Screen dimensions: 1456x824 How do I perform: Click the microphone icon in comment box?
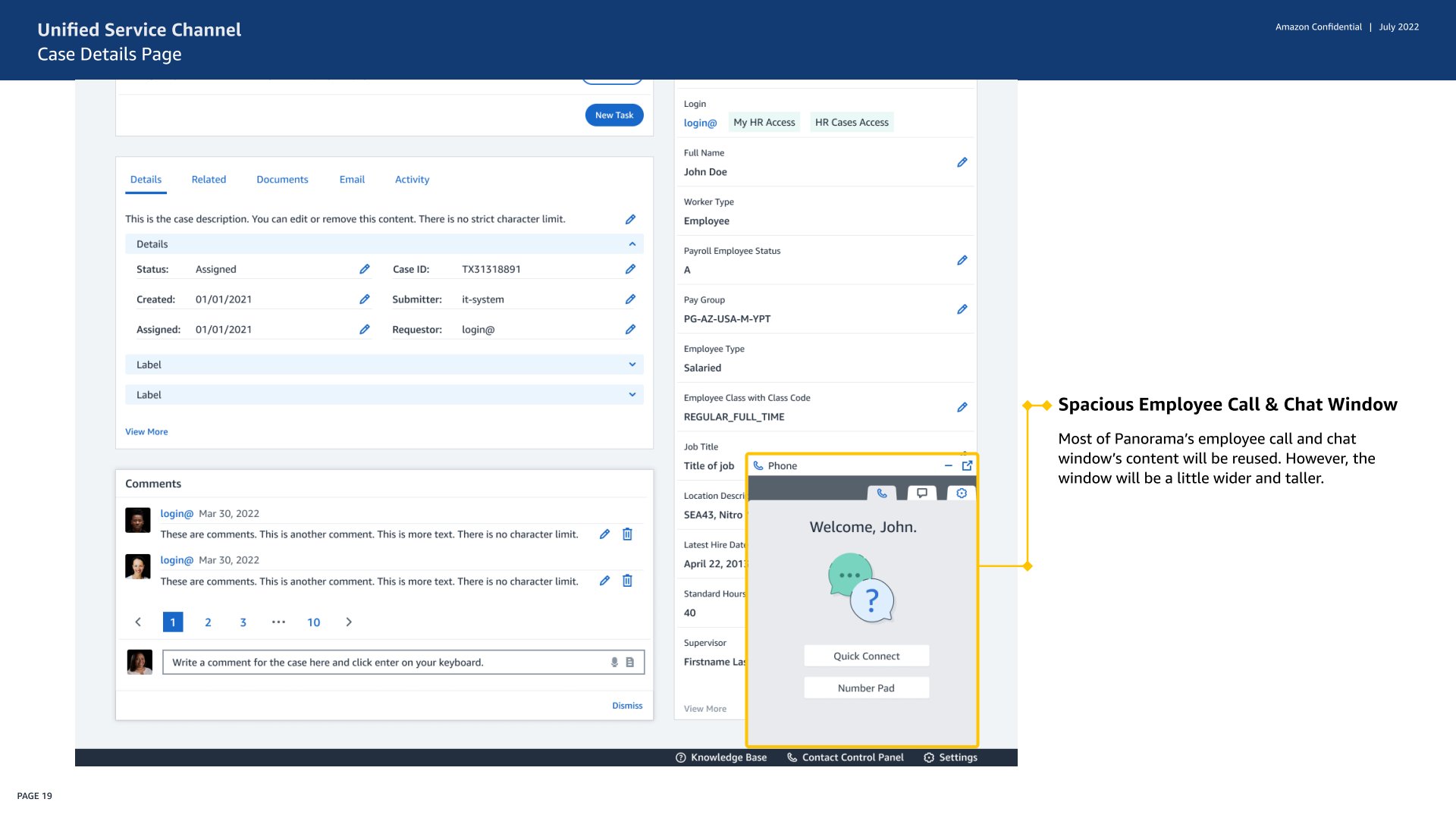614,663
